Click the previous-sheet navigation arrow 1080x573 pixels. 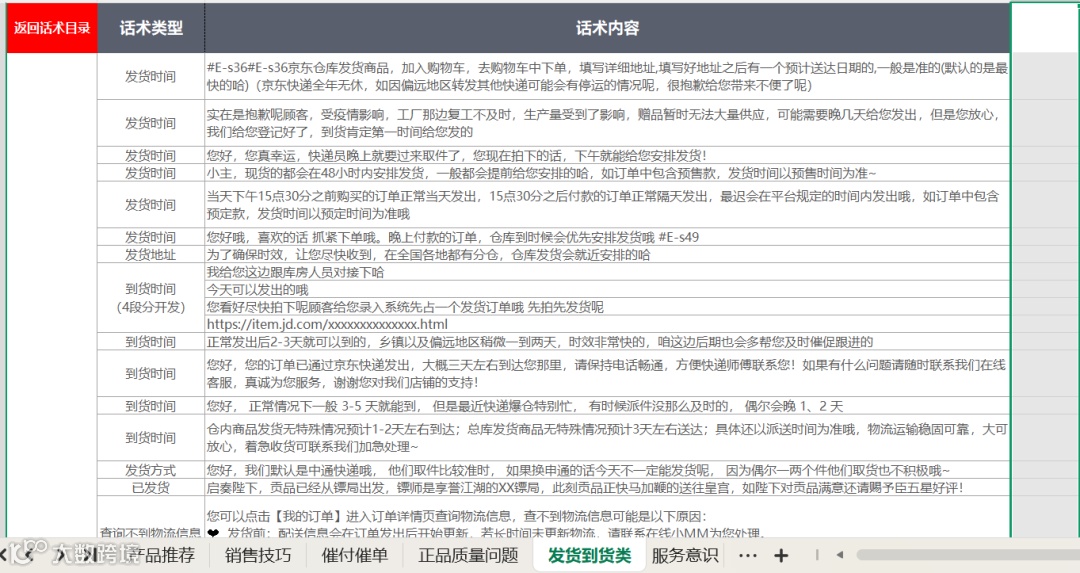27,554
